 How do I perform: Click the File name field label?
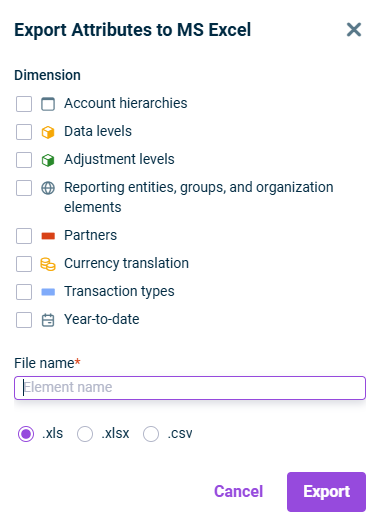tap(47, 363)
